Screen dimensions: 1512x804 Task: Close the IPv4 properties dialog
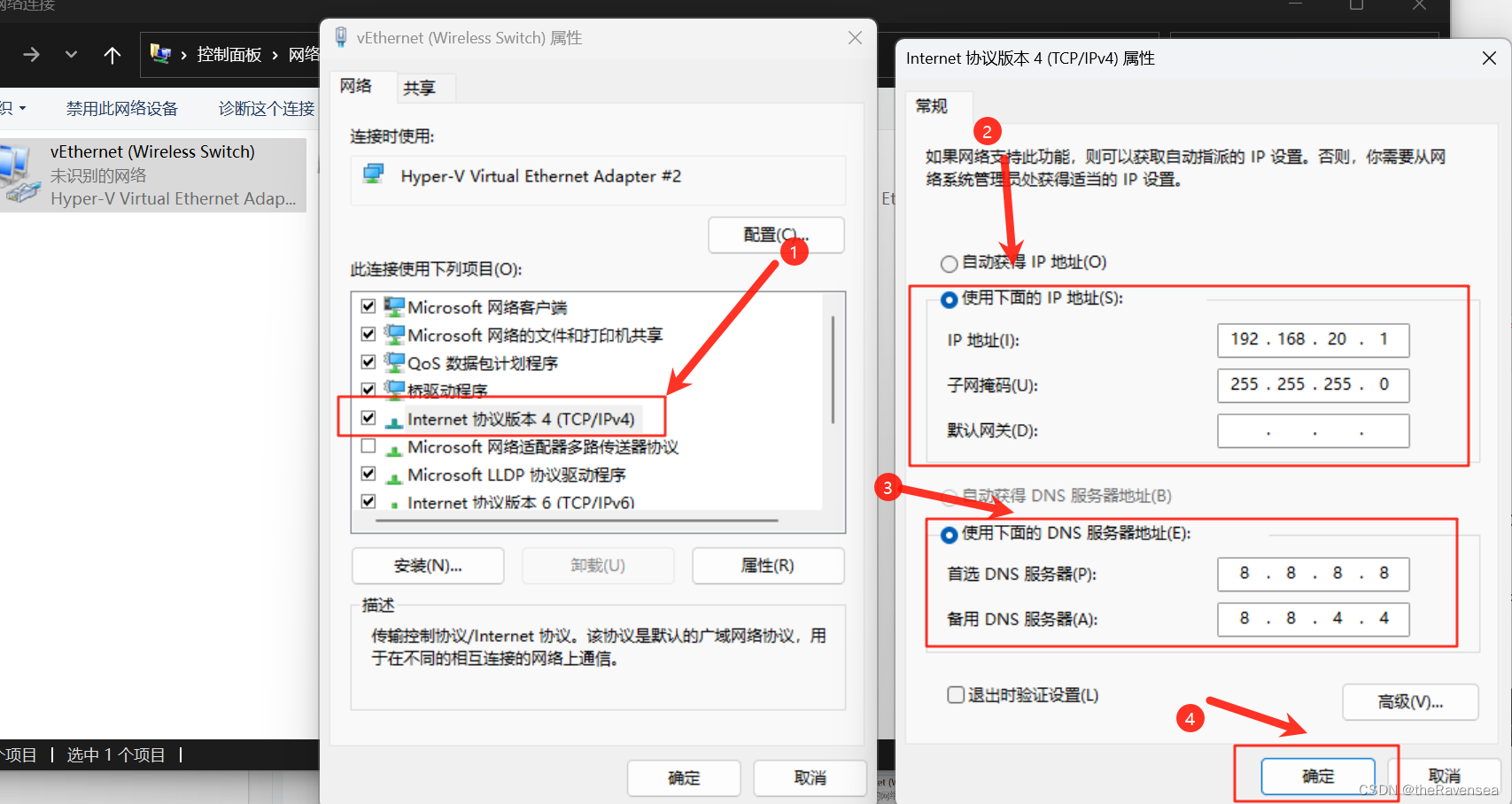(x=1489, y=58)
